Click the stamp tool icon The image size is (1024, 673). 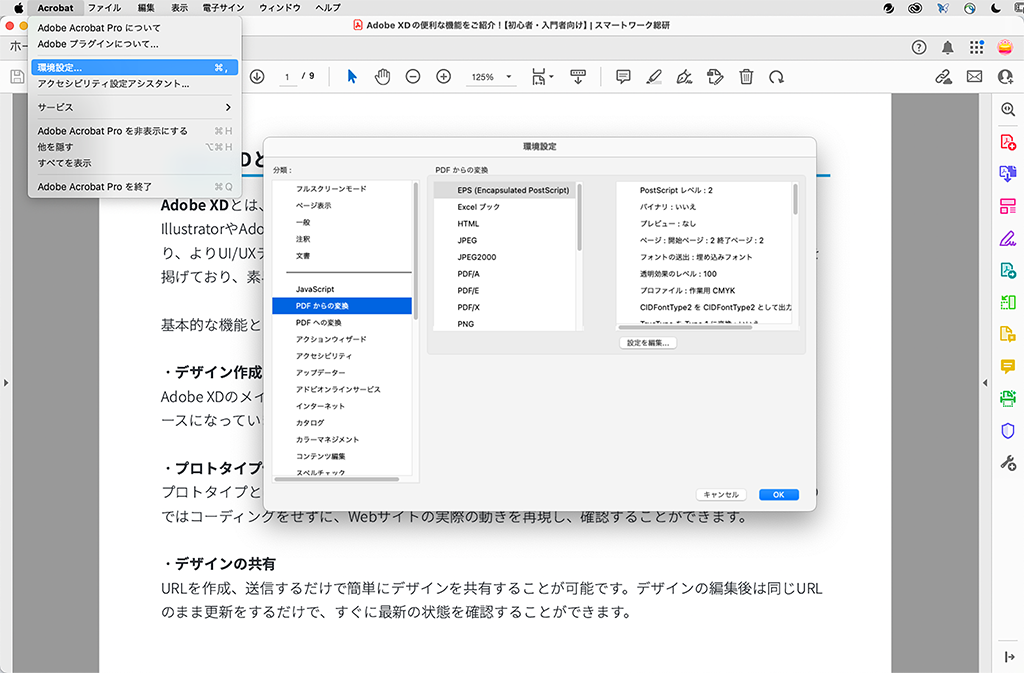click(715, 77)
